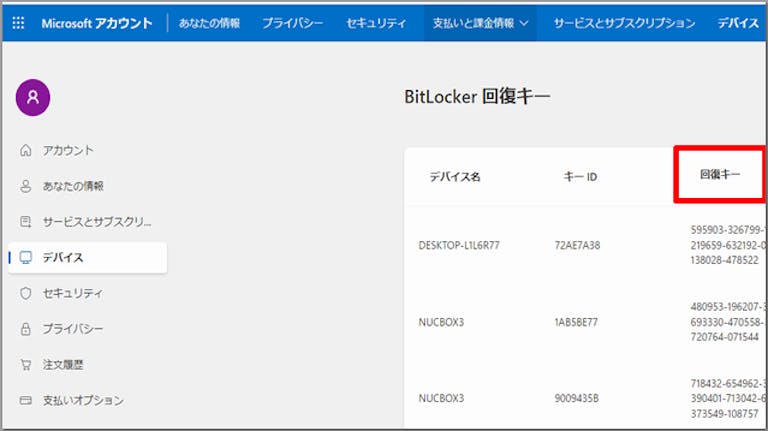Image resolution: width=768 pixels, height=431 pixels.
Task: Open プライバシー in top navigation
Action: coord(292,23)
